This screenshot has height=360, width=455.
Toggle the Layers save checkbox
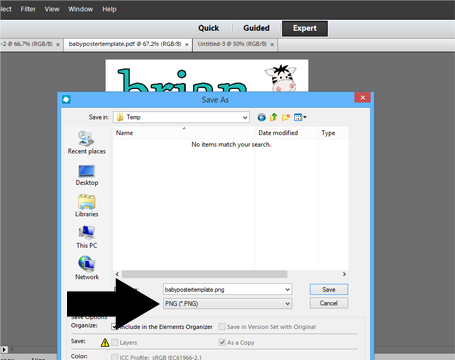click(115, 342)
